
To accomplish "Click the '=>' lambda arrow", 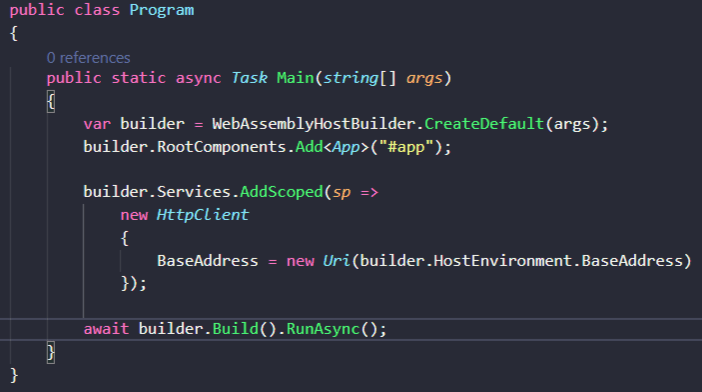I will pyautogui.click(x=369, y=193).
